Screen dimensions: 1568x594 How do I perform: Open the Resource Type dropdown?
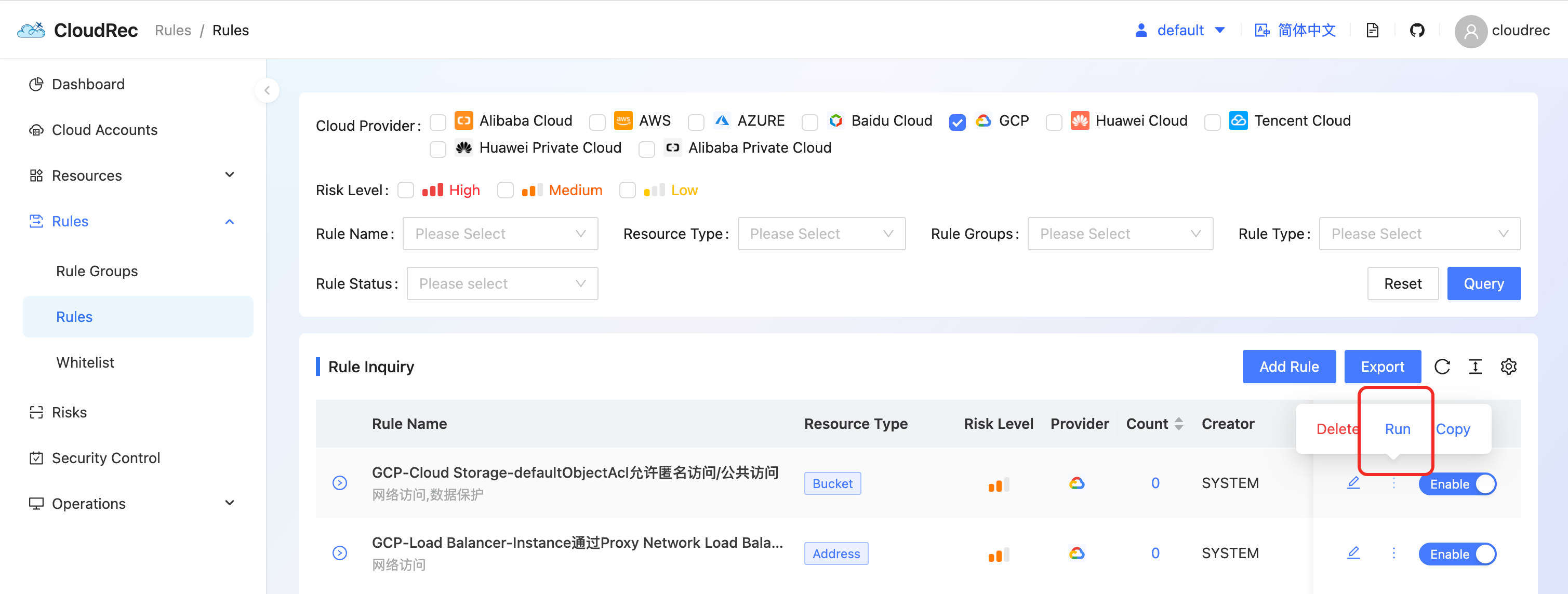(821, 234)
